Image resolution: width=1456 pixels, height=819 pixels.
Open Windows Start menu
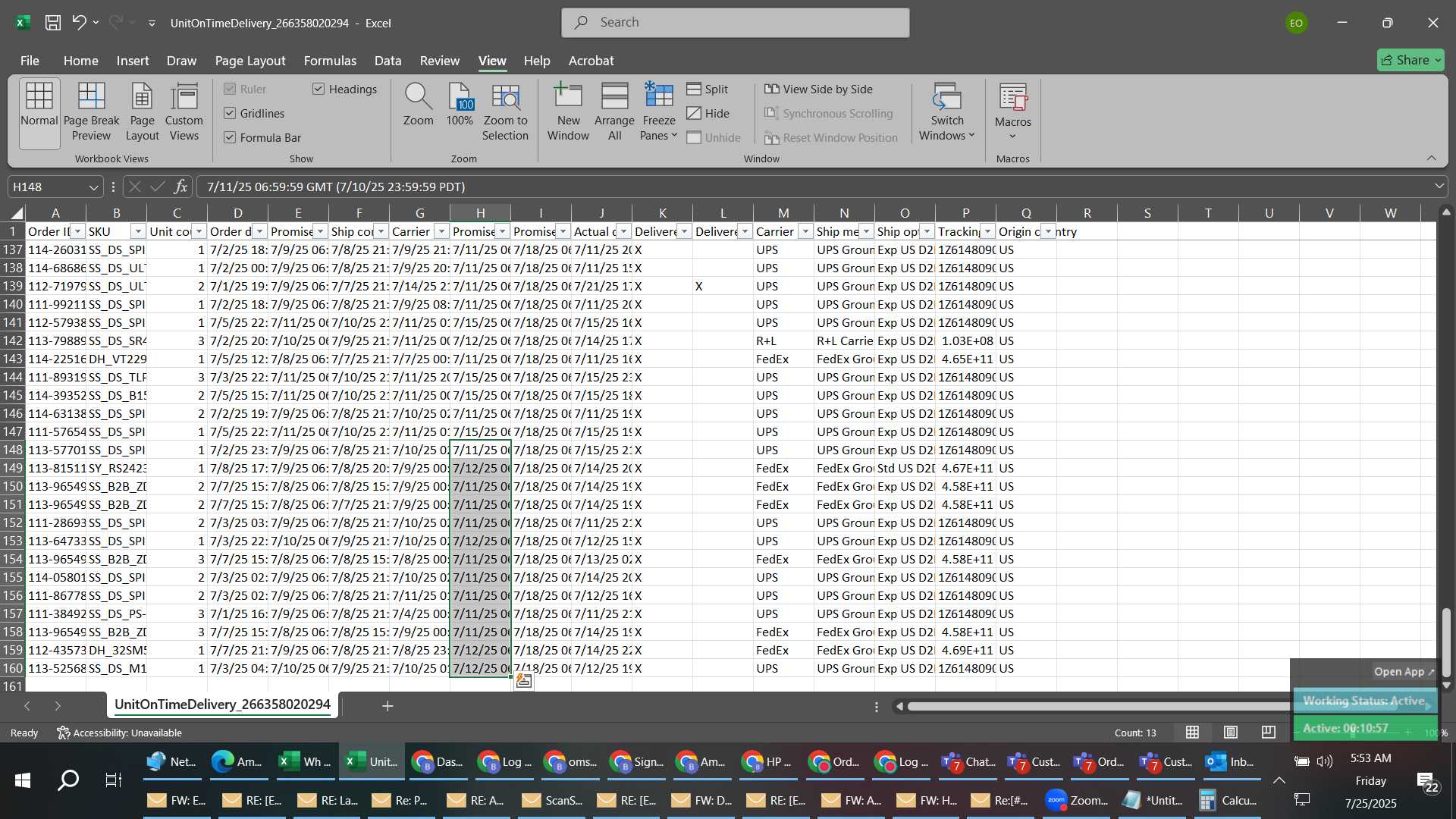23,780
